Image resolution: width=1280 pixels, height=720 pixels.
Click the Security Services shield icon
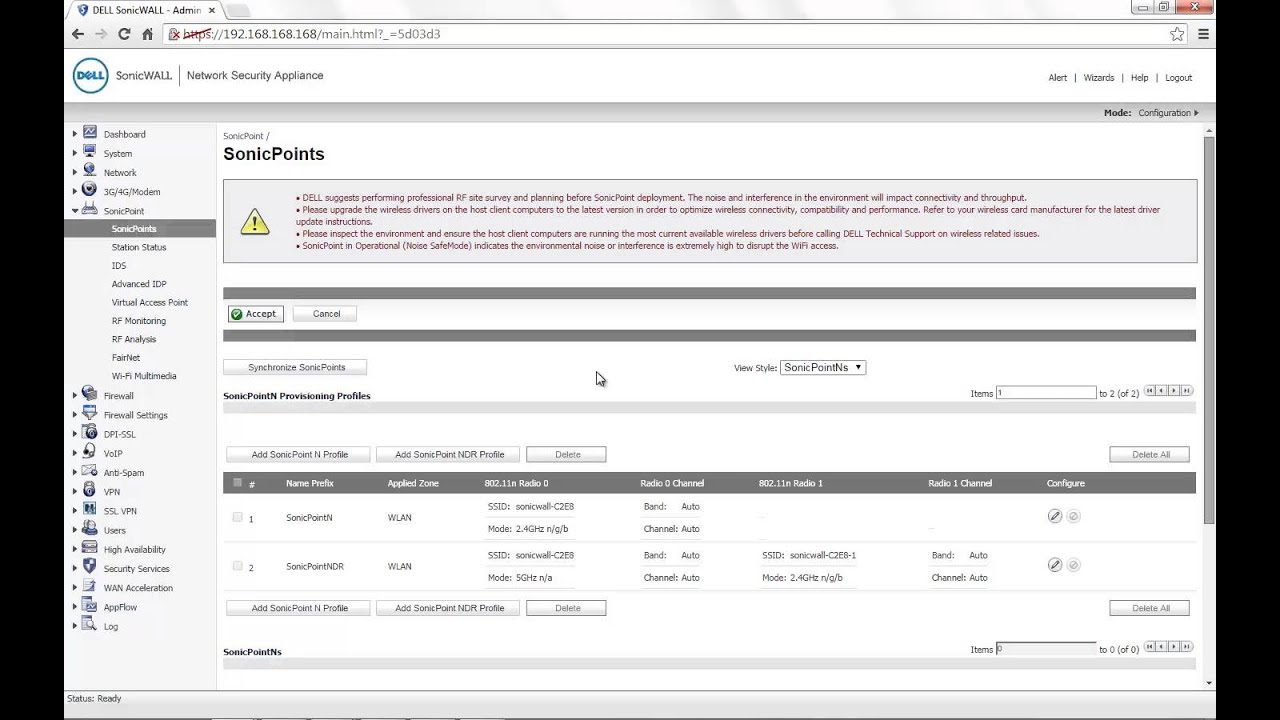[90, 567]
